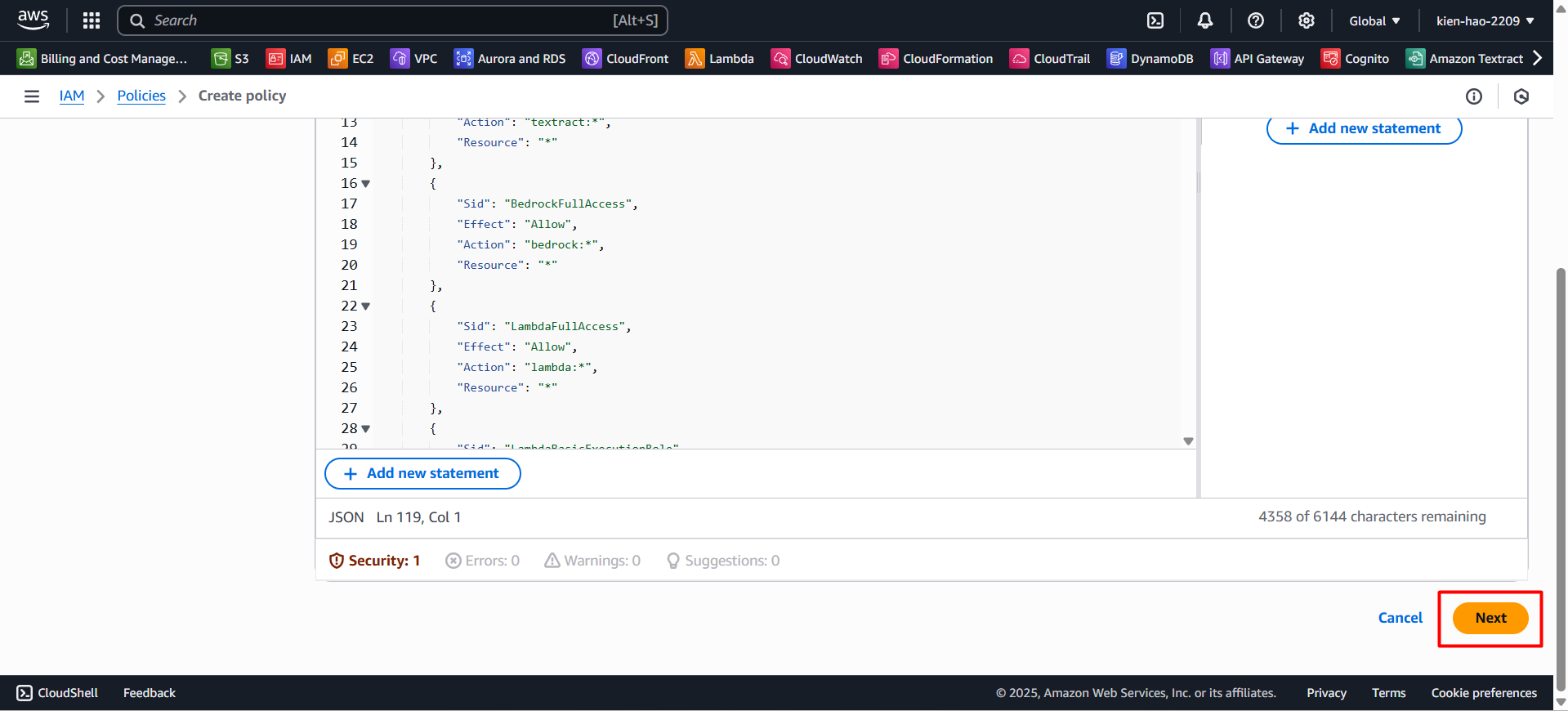Open the S3 shortcut in favorites bar
Screen dimensions: 1568x711
tap(230, 59)
